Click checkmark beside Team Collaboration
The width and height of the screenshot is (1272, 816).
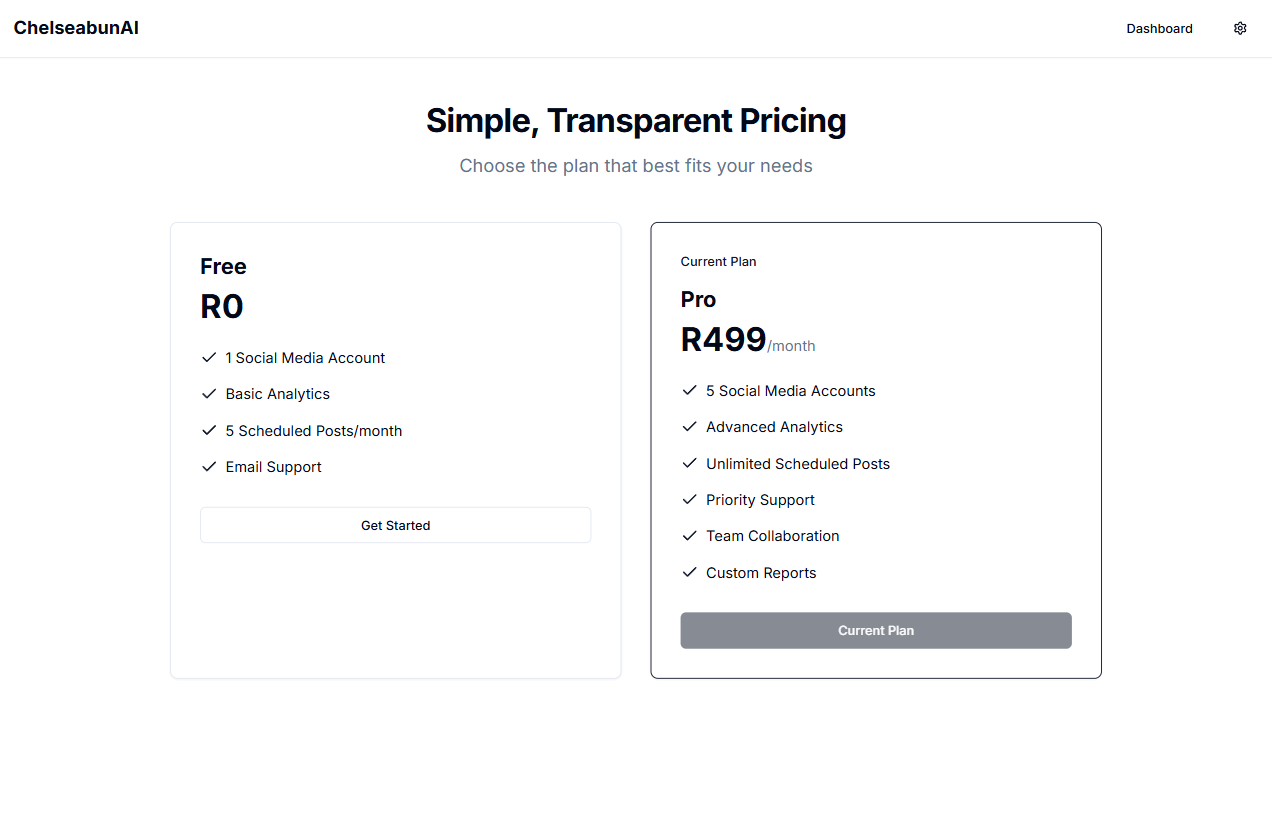[x=689, y=536]
